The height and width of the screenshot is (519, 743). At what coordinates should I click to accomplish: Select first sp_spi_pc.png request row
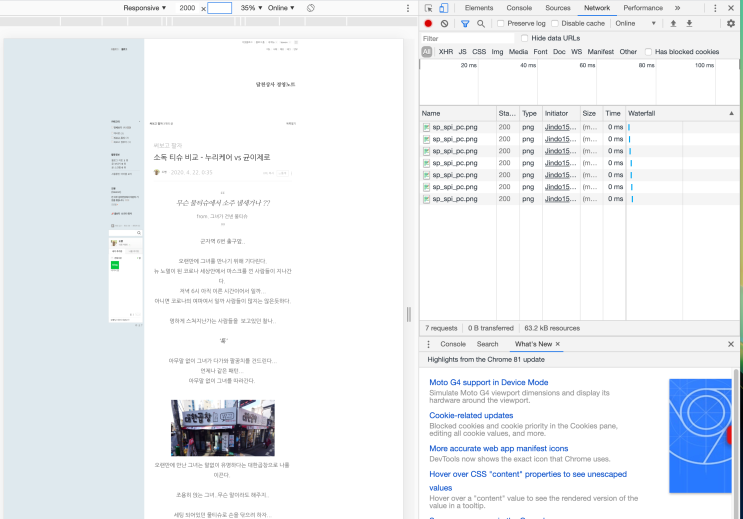[x=579, y=127]
